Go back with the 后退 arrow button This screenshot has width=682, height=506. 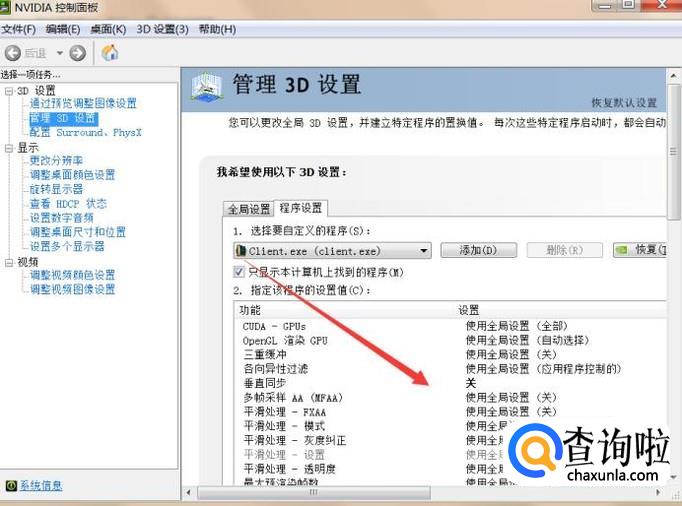point(13,53)
